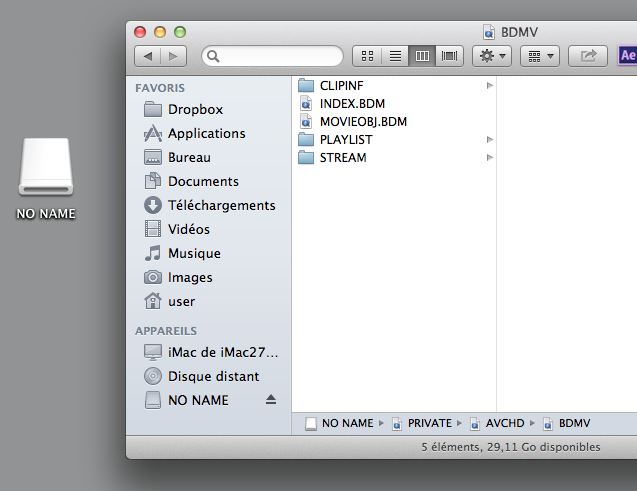Eject the NO NAME volume
The image size is (637, 491).
pos(271,400)
